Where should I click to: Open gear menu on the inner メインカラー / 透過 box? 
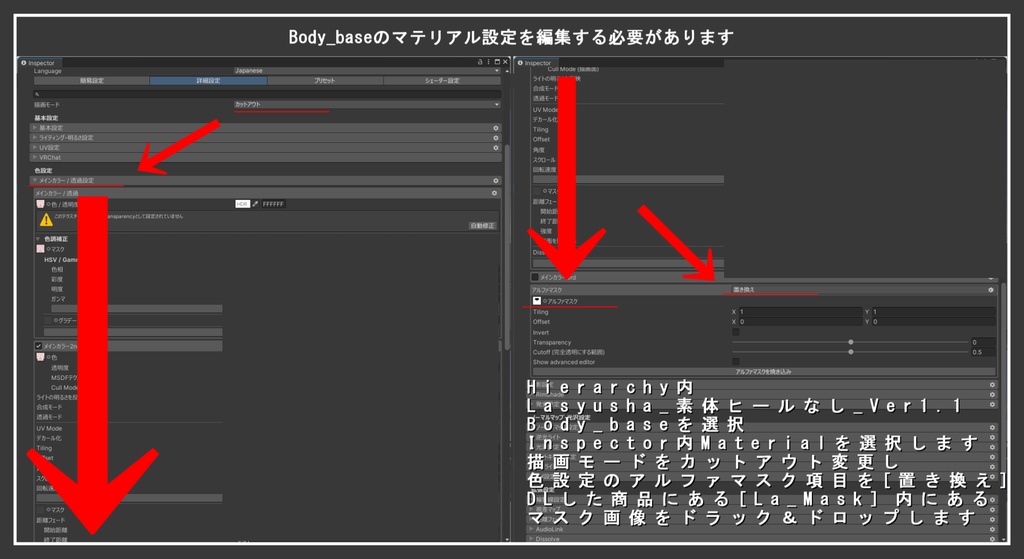click(494, 193)
